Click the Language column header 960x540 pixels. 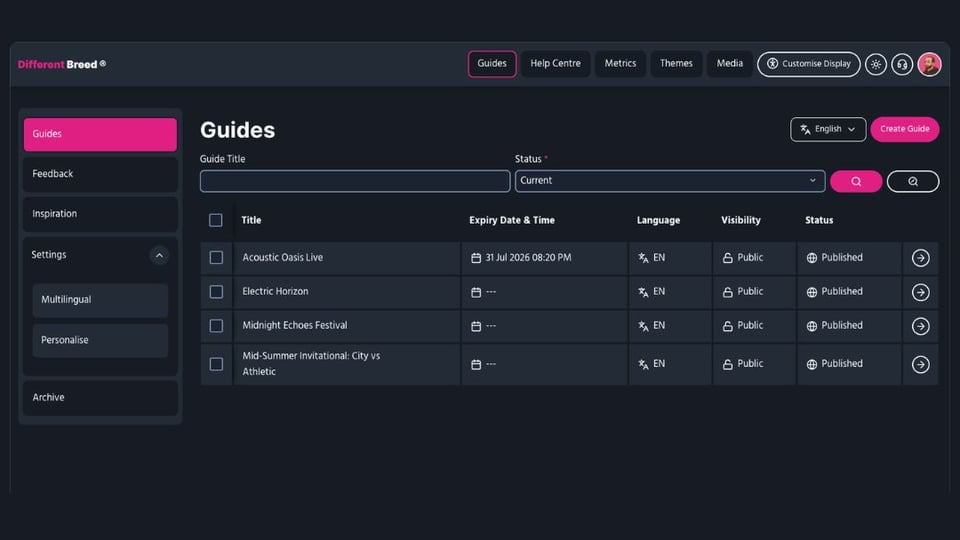point(658,220)
